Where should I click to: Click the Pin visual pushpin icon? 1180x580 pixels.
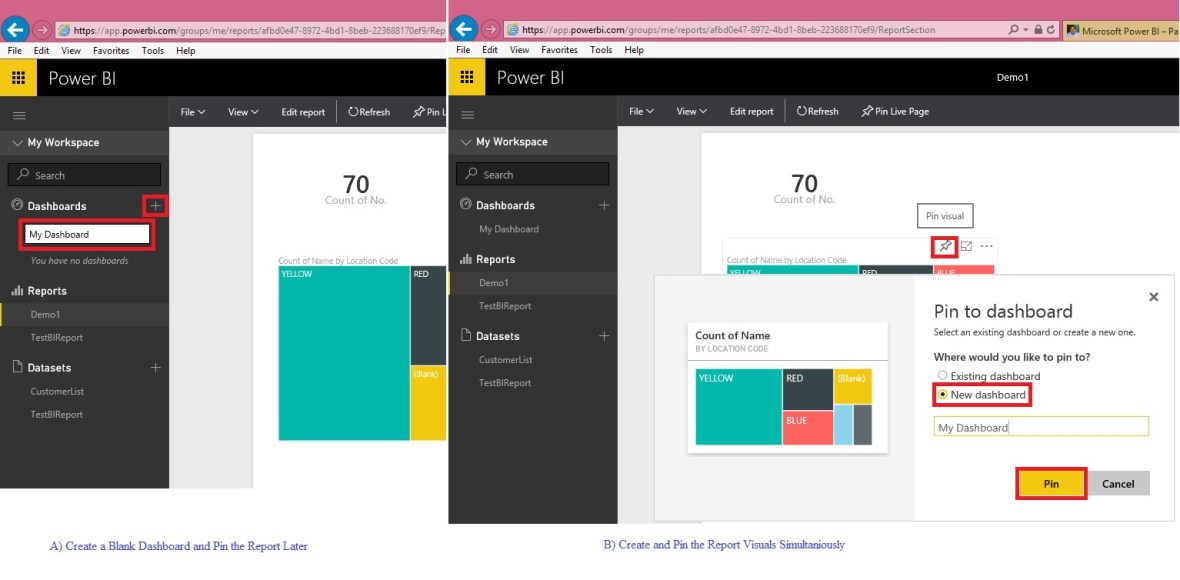[x=944, y=246]
